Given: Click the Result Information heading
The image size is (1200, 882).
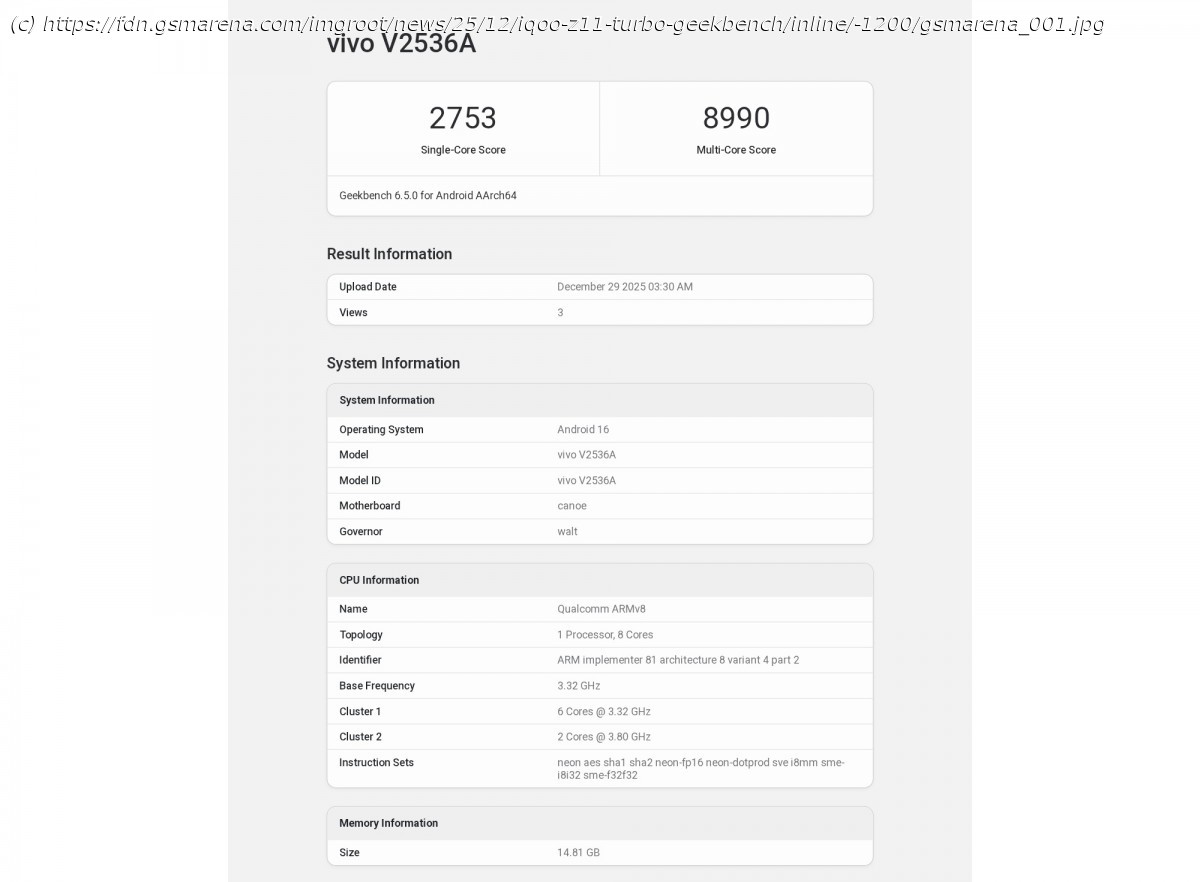Looking at the screenshot, I should click(389, 254).
